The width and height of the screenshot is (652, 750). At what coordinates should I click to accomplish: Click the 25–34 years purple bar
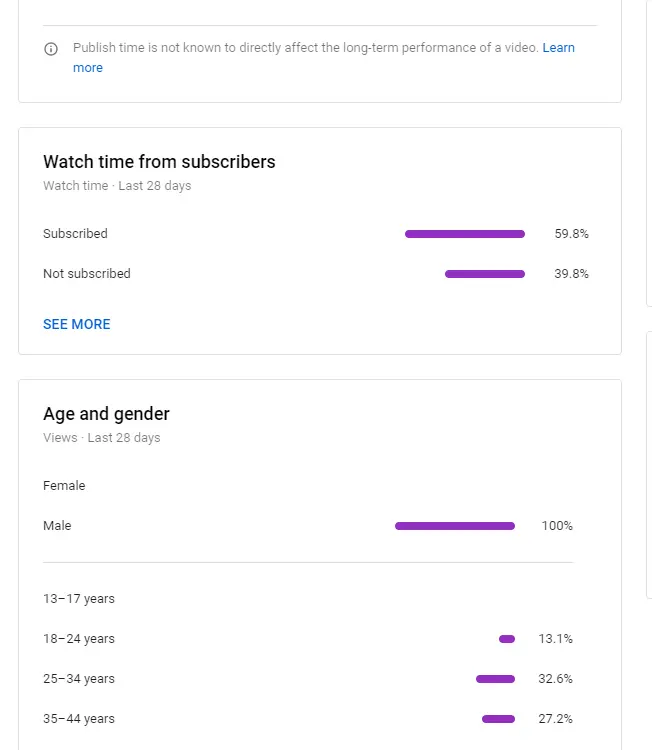click(495, 679)
